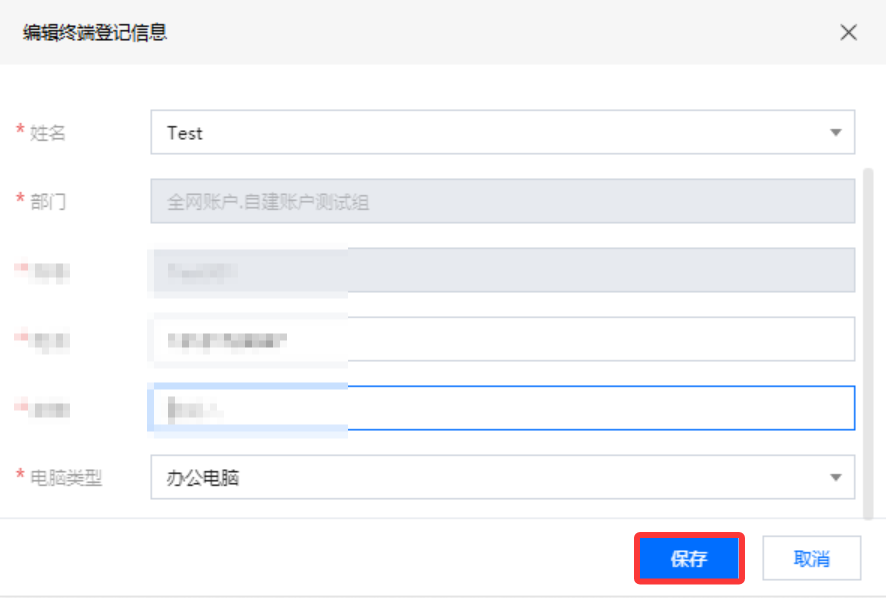The width and height of the screenshot is (886, 598).
Task: Click the disabled 部门 field 全网账户.自建账户测试组
Action: (x=502, y=201)
